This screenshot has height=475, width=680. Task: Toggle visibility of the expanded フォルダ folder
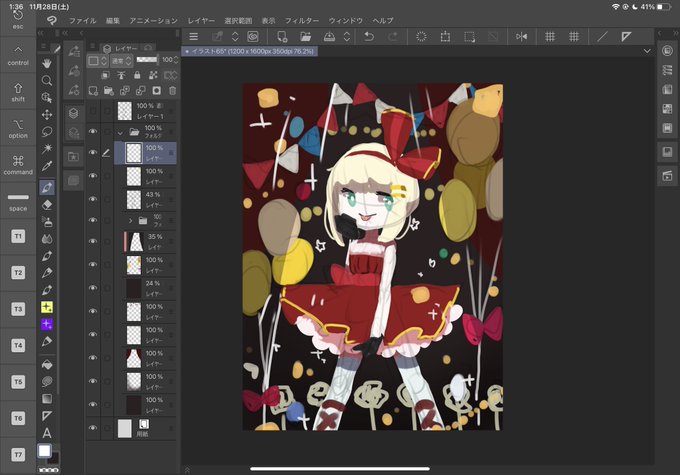pyautogui.click(x=93, y=131)
